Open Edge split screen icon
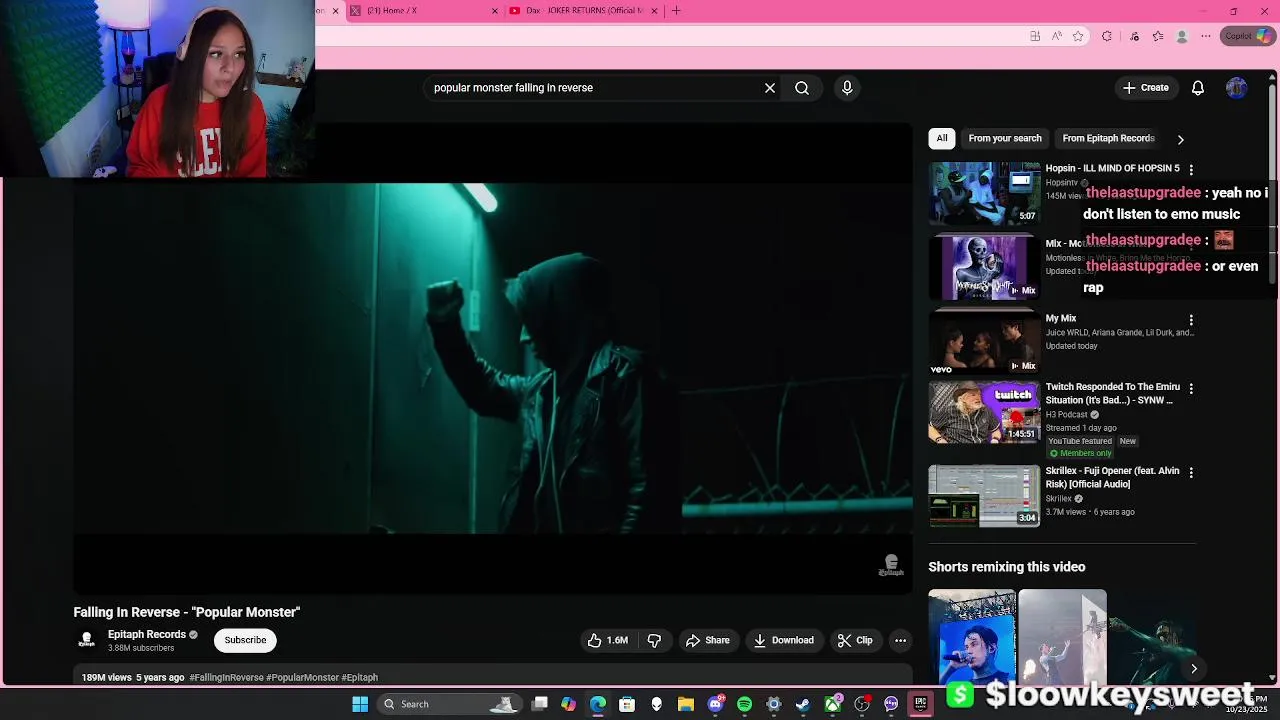This screenshot has width=1280, height=720. [x=1035, y=36]
